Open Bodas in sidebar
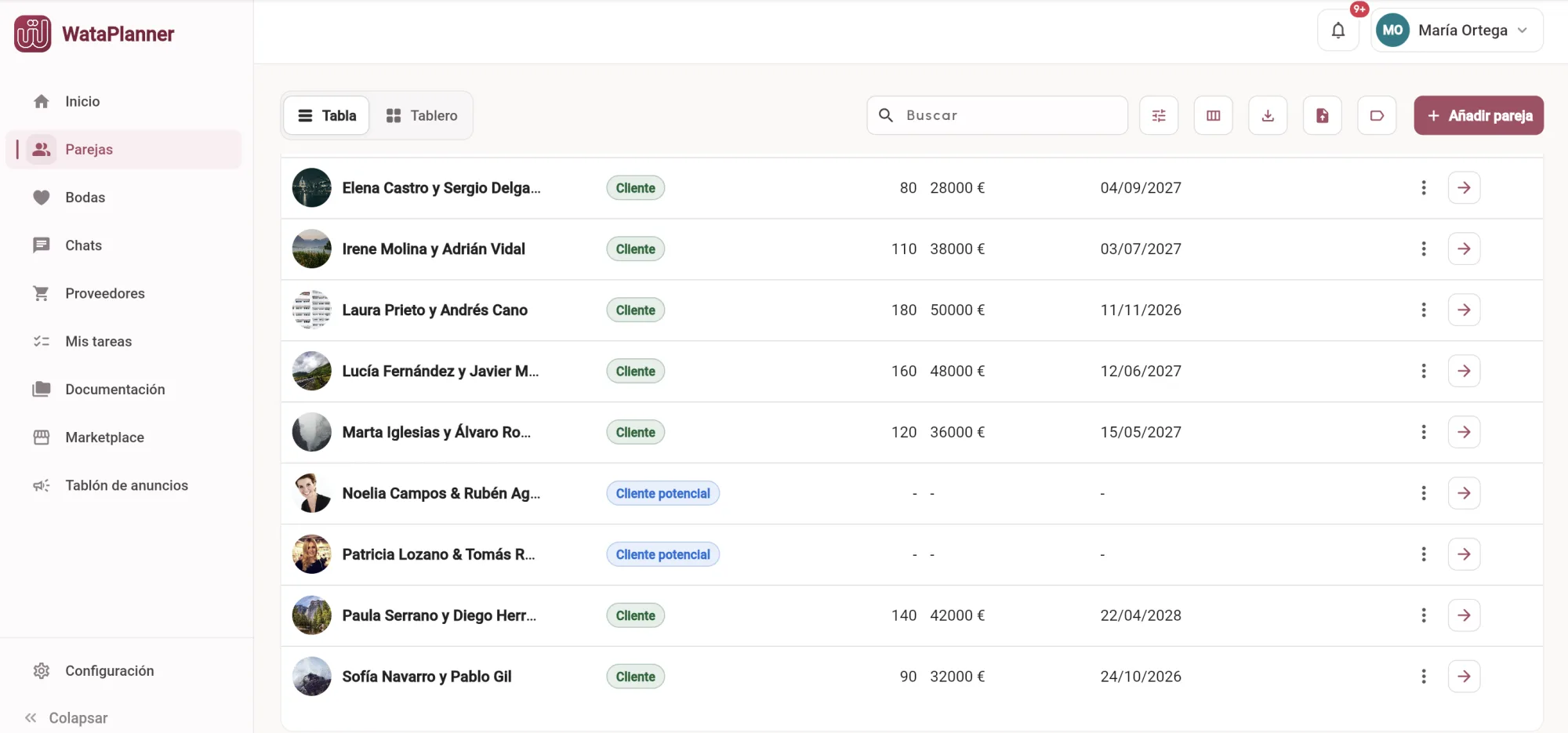Viewport: 1568px width, 733px height. (x=124, y=198)
